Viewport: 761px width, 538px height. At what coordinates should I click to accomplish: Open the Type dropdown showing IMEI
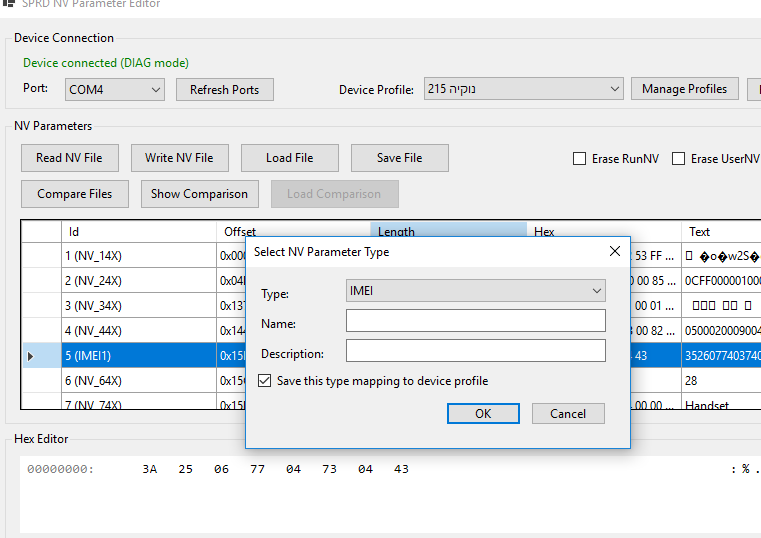[x=475, y=291]
